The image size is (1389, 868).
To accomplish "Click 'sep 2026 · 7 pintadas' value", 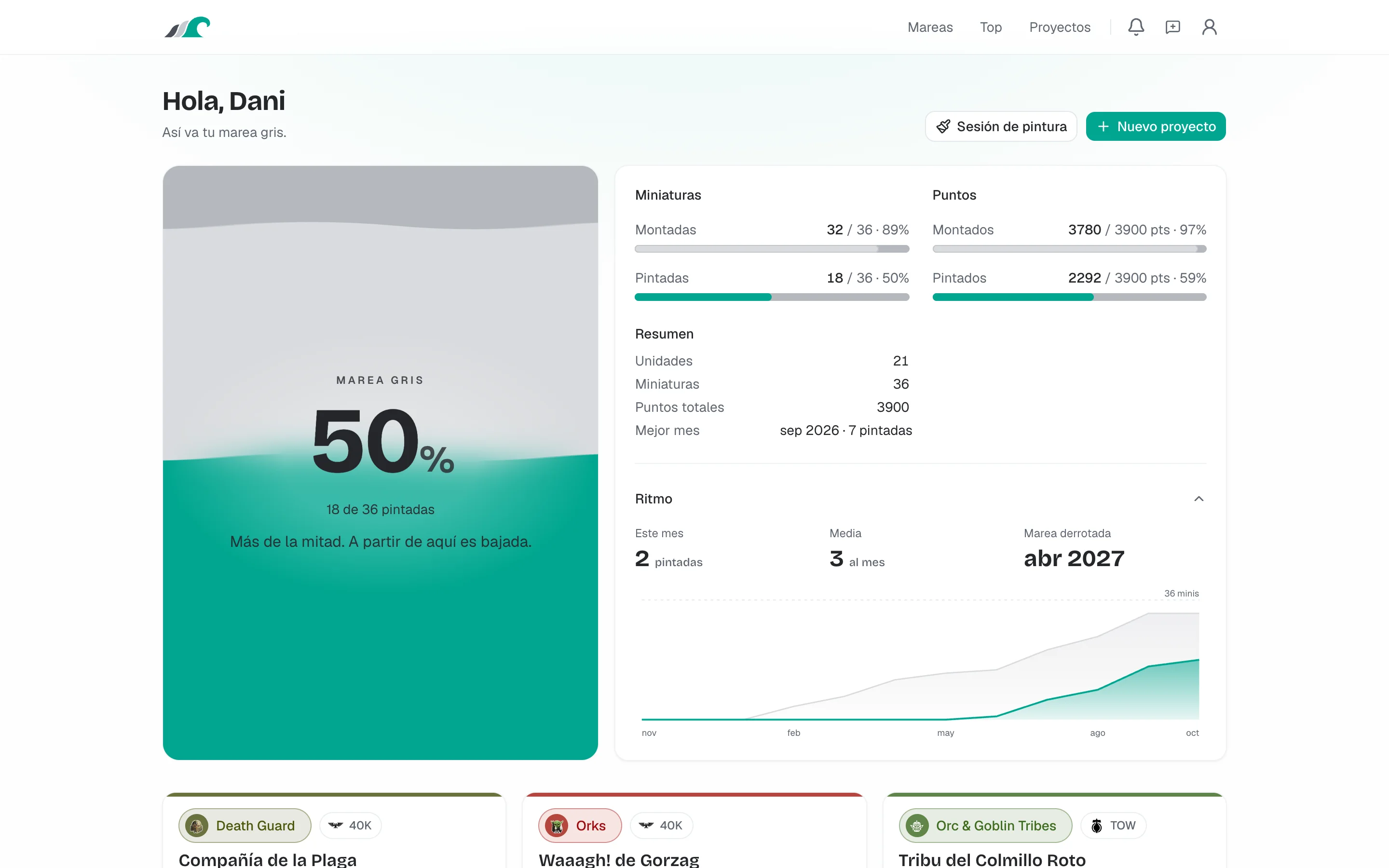I will point(845,431).
